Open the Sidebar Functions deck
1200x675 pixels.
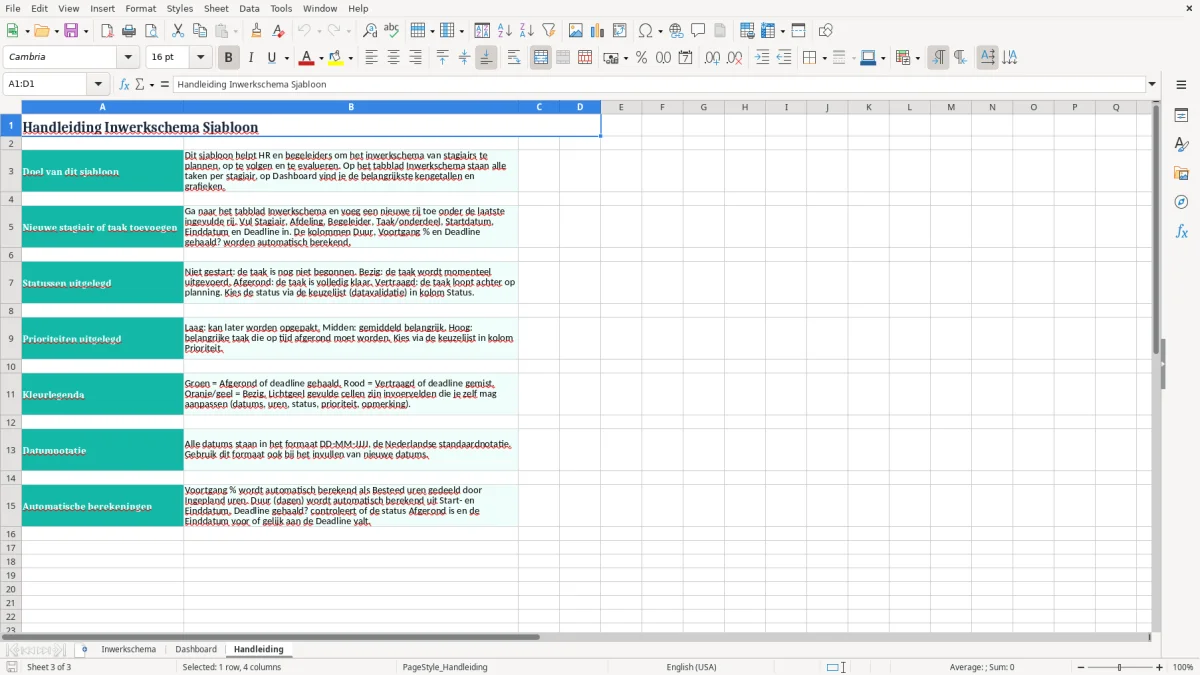(x=1181, y=232)
